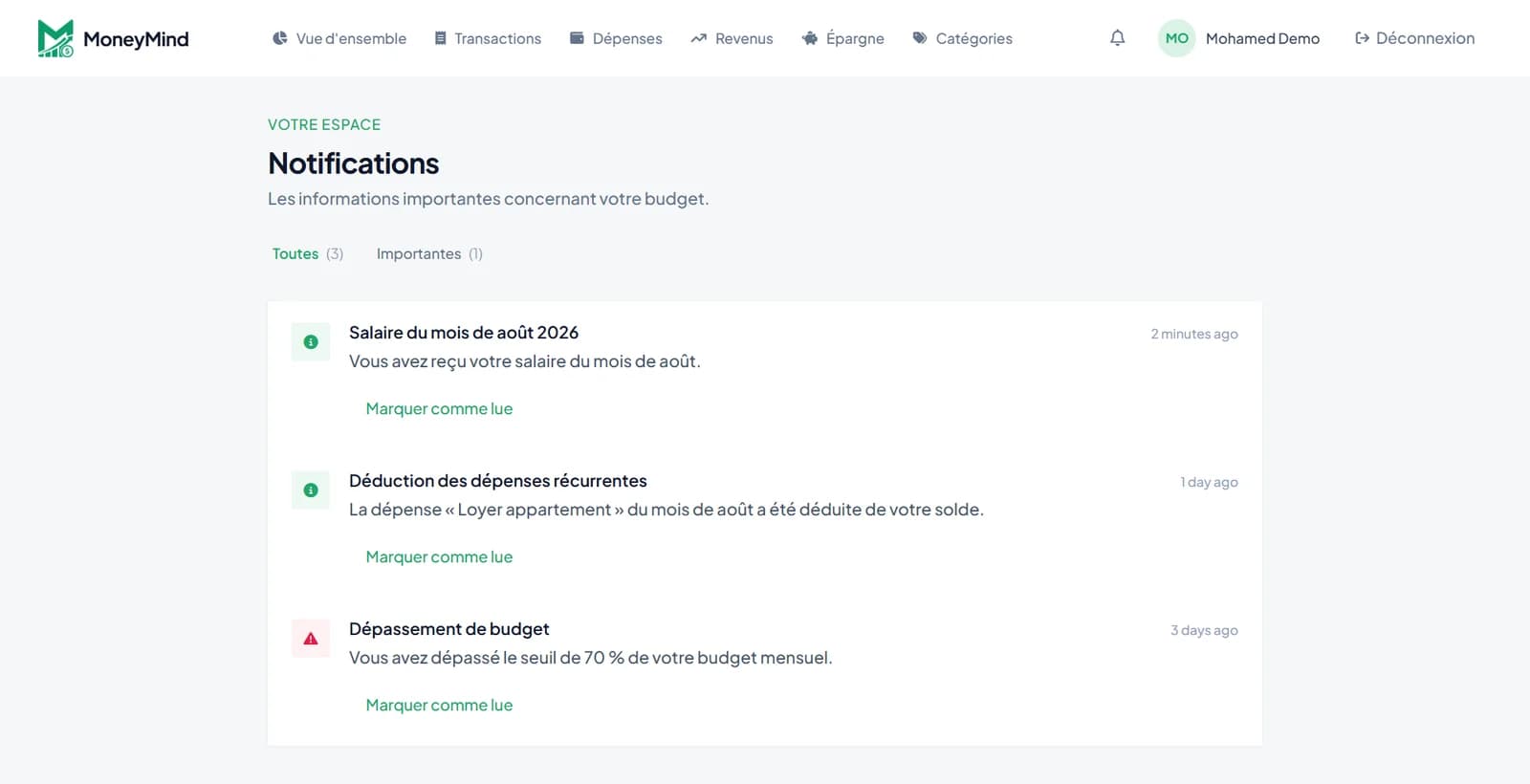This screenshot has height=784, width=1530.
Task: Mark Salaire notification as read
Action: click(x=439, y=408)
